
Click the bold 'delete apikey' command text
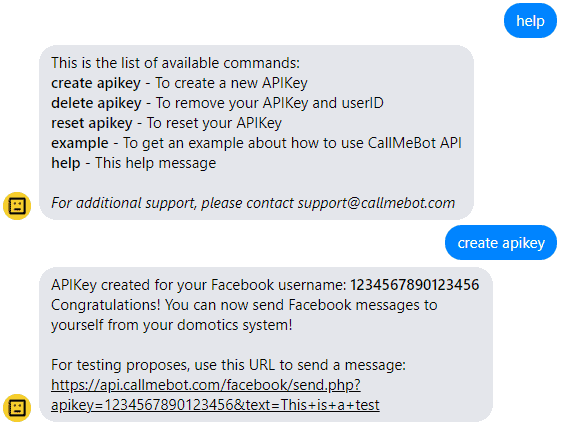[x=96, y=103]
